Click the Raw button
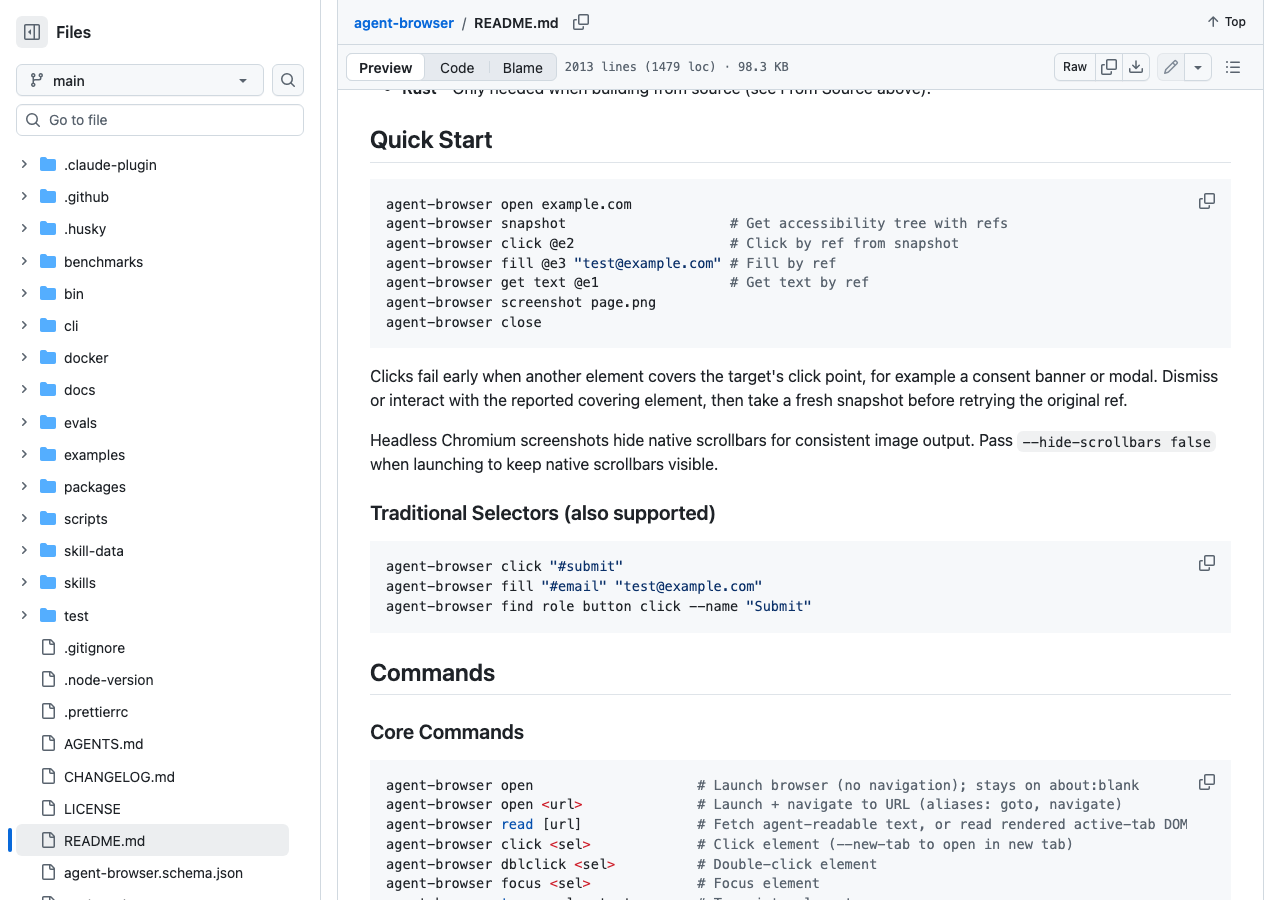This screenshot has width=1280, height=900. [1075, 67]
